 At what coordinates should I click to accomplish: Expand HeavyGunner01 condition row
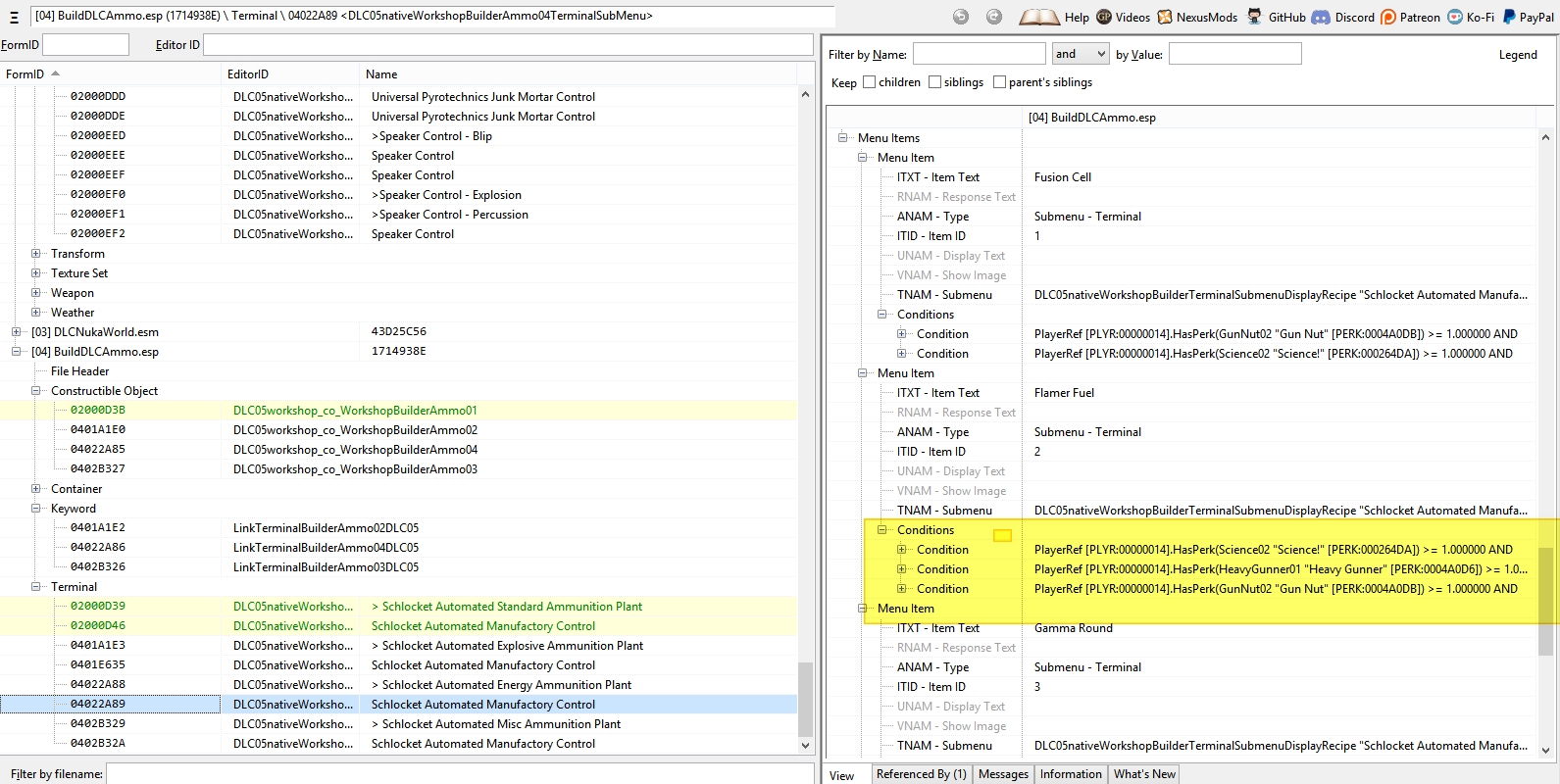click(x=901, y=569)
